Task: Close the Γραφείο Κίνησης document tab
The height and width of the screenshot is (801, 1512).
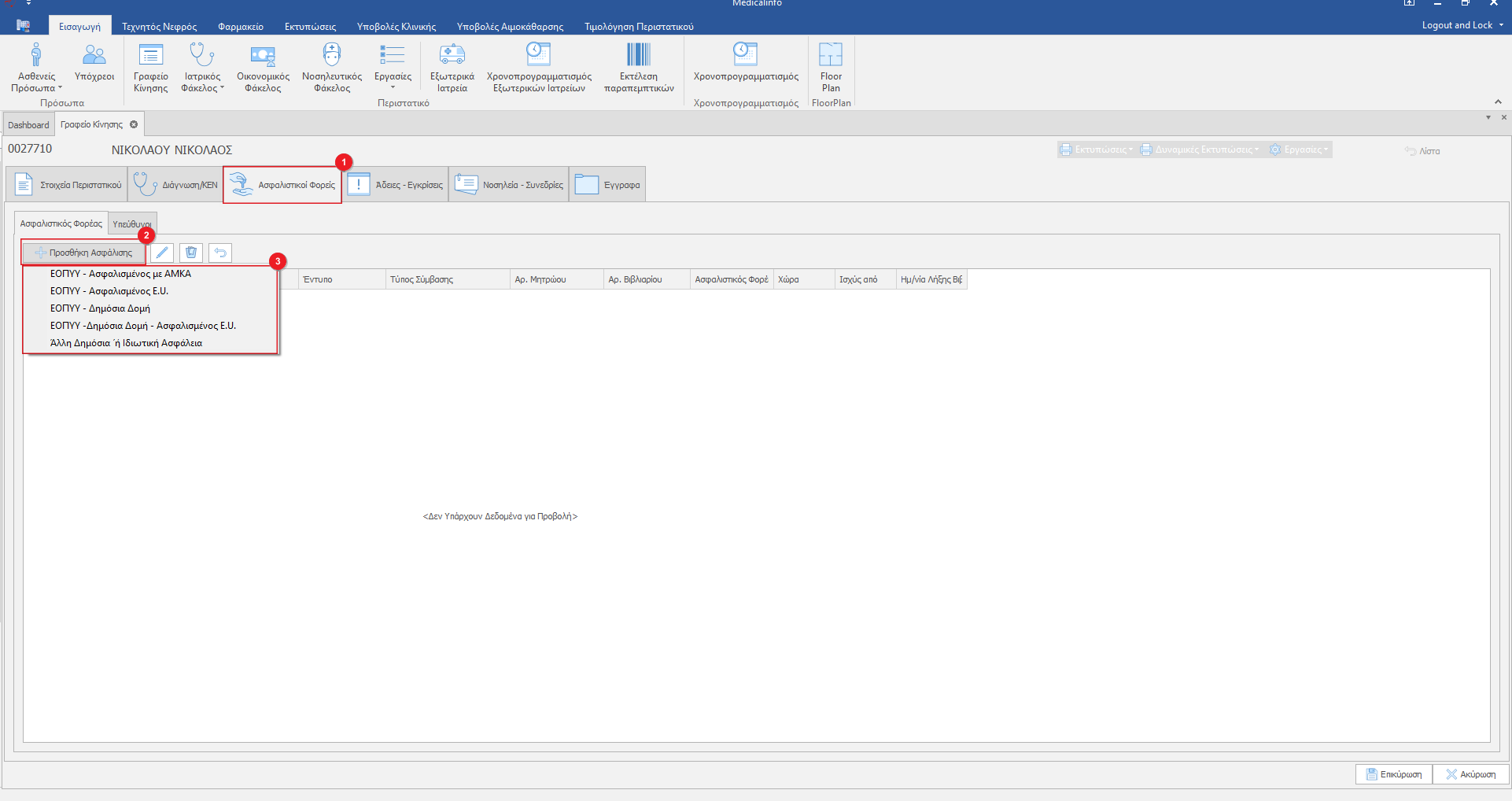Action: (x=134, y=124)
